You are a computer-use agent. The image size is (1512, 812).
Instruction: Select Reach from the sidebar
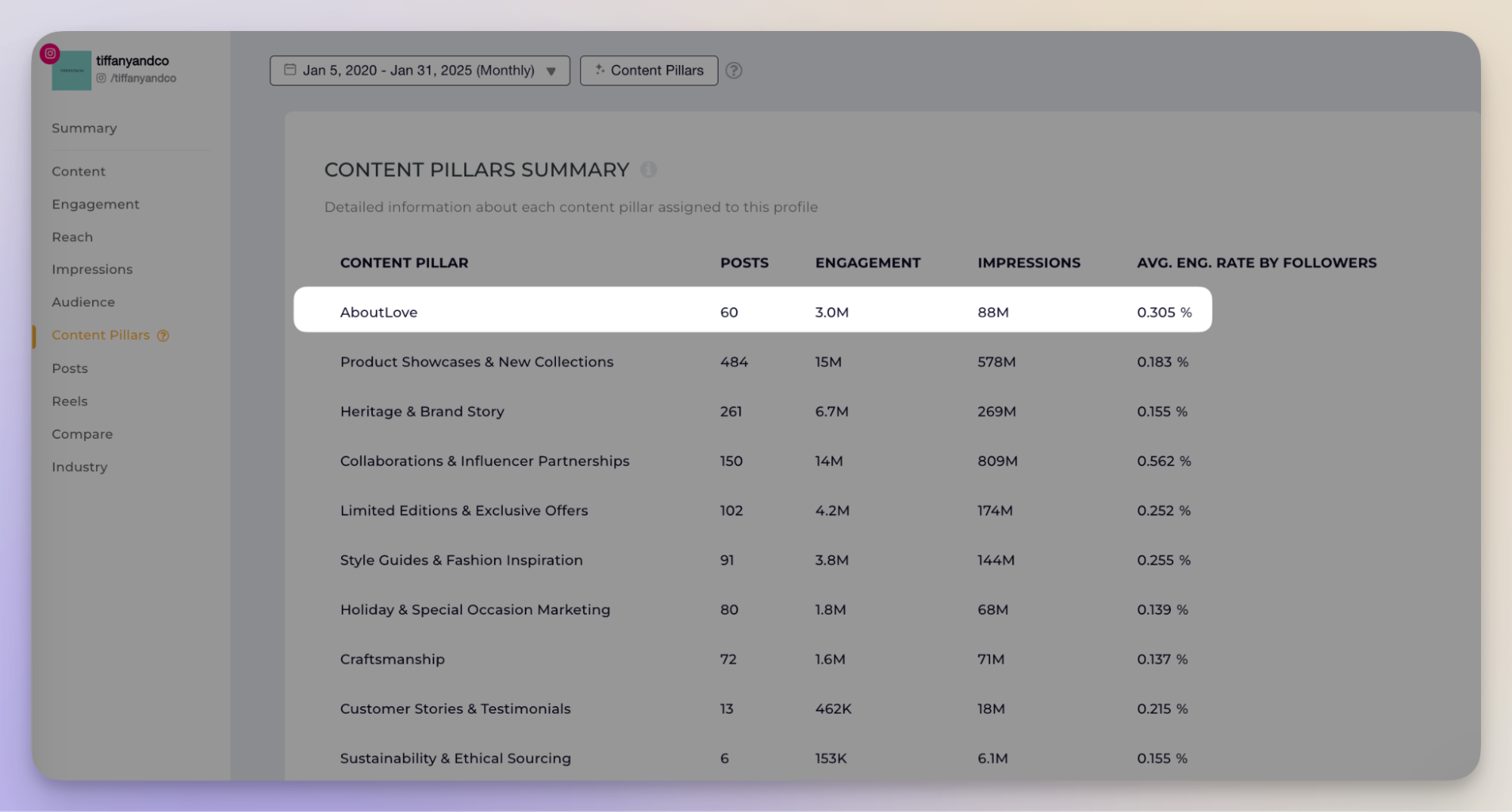(73, 237)
